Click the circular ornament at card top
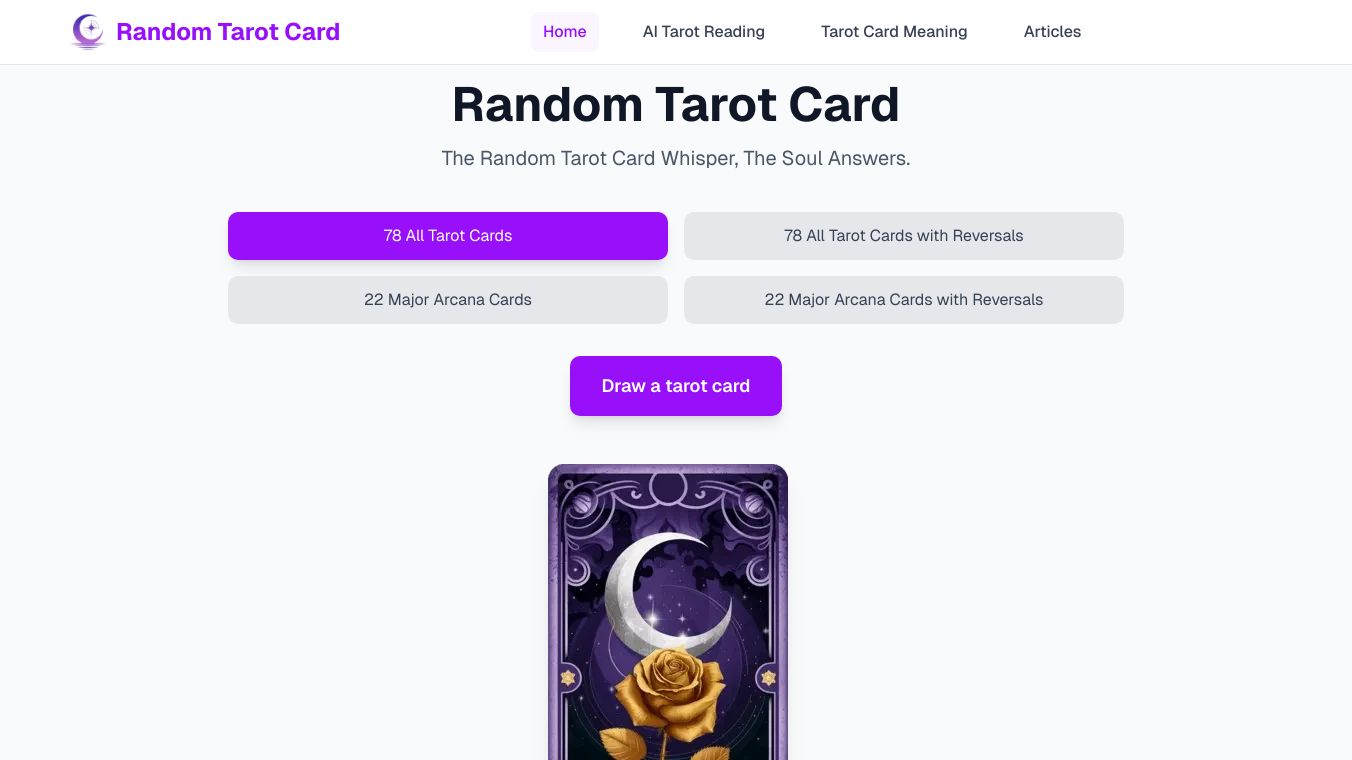The height and width of the screenshot is (760, 1352). (x=668, y=487)
